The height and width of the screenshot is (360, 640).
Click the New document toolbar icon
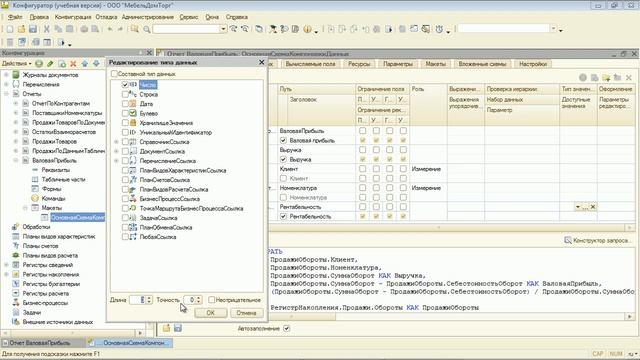pos(10,29)
